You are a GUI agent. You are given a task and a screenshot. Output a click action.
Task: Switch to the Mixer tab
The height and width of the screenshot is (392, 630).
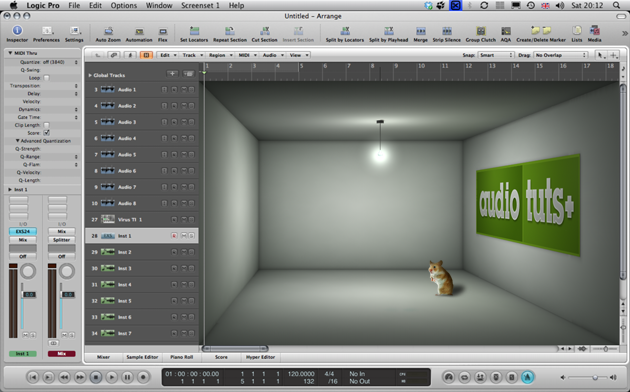coord(103,357)
